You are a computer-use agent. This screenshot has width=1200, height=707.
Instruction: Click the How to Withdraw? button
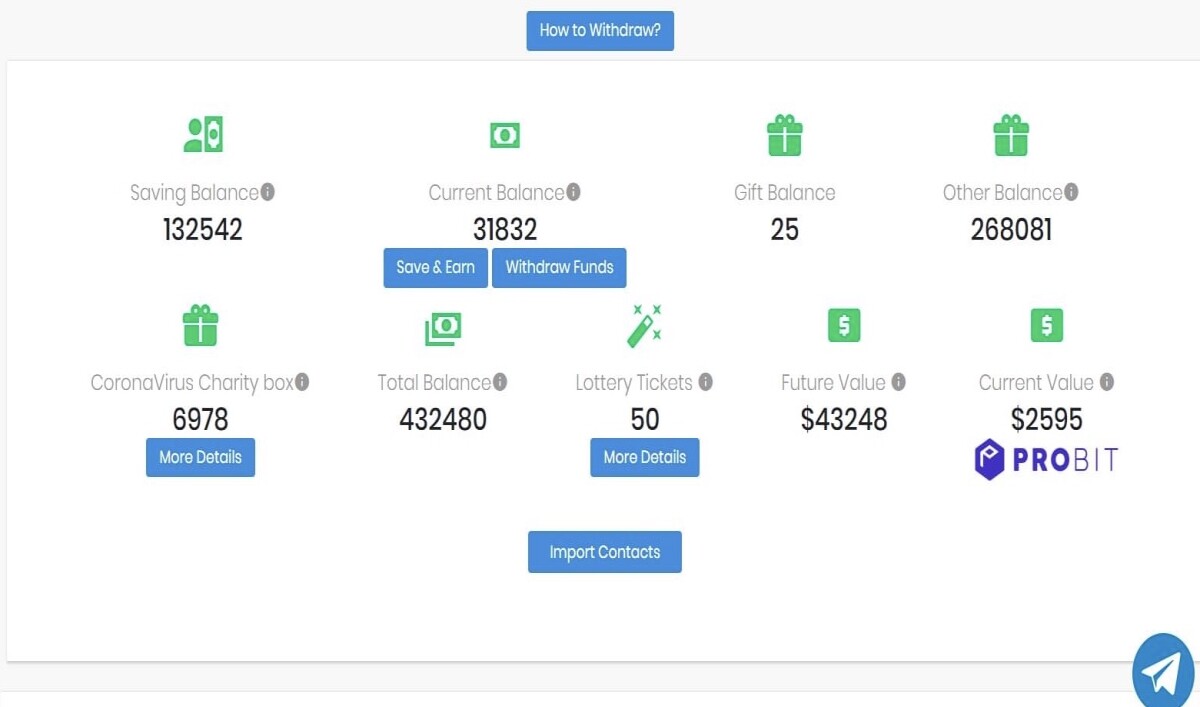tap(600, 31)
